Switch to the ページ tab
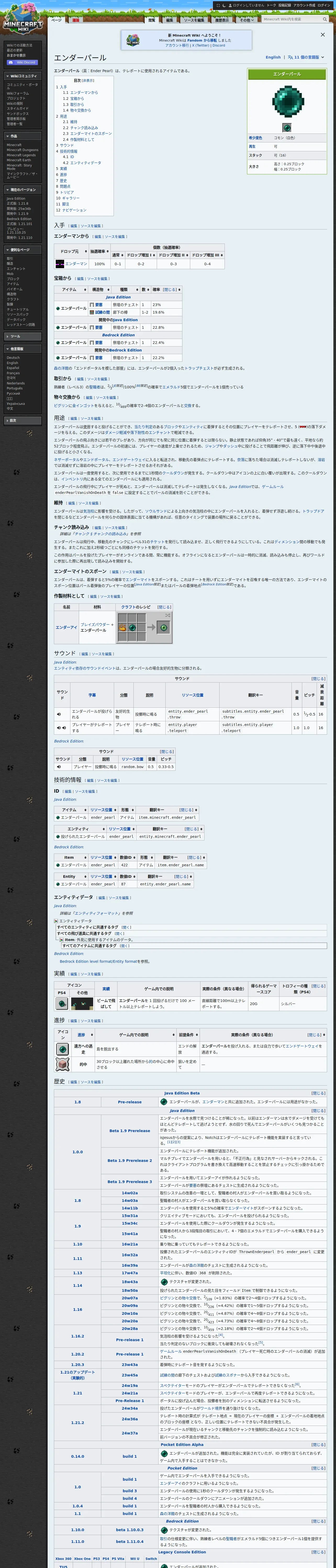 [56, 20]
